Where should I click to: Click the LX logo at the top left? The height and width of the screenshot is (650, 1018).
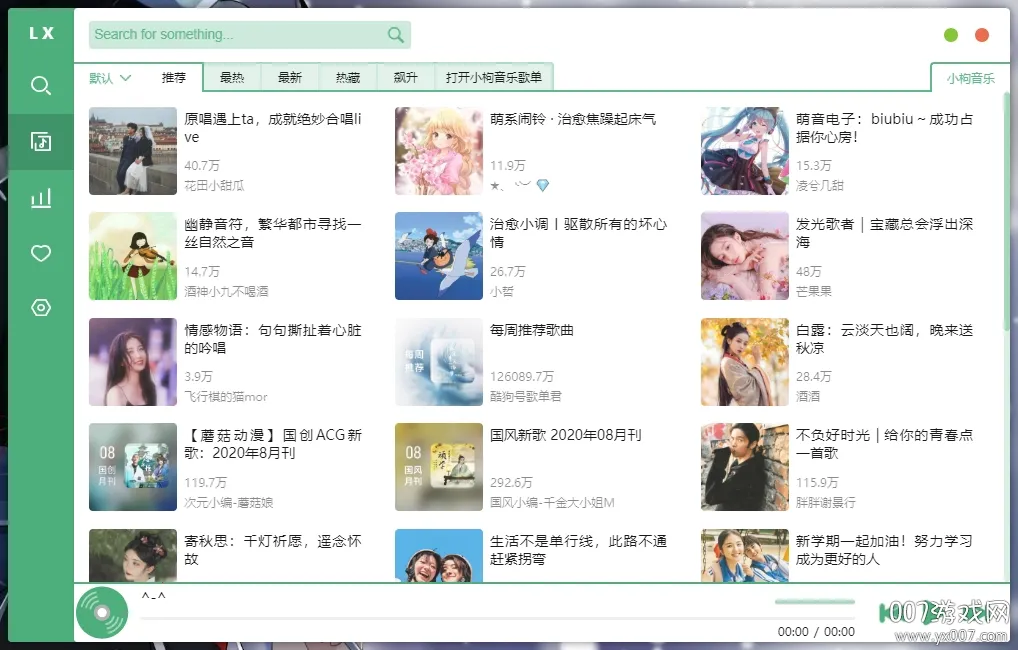(40, 32)
